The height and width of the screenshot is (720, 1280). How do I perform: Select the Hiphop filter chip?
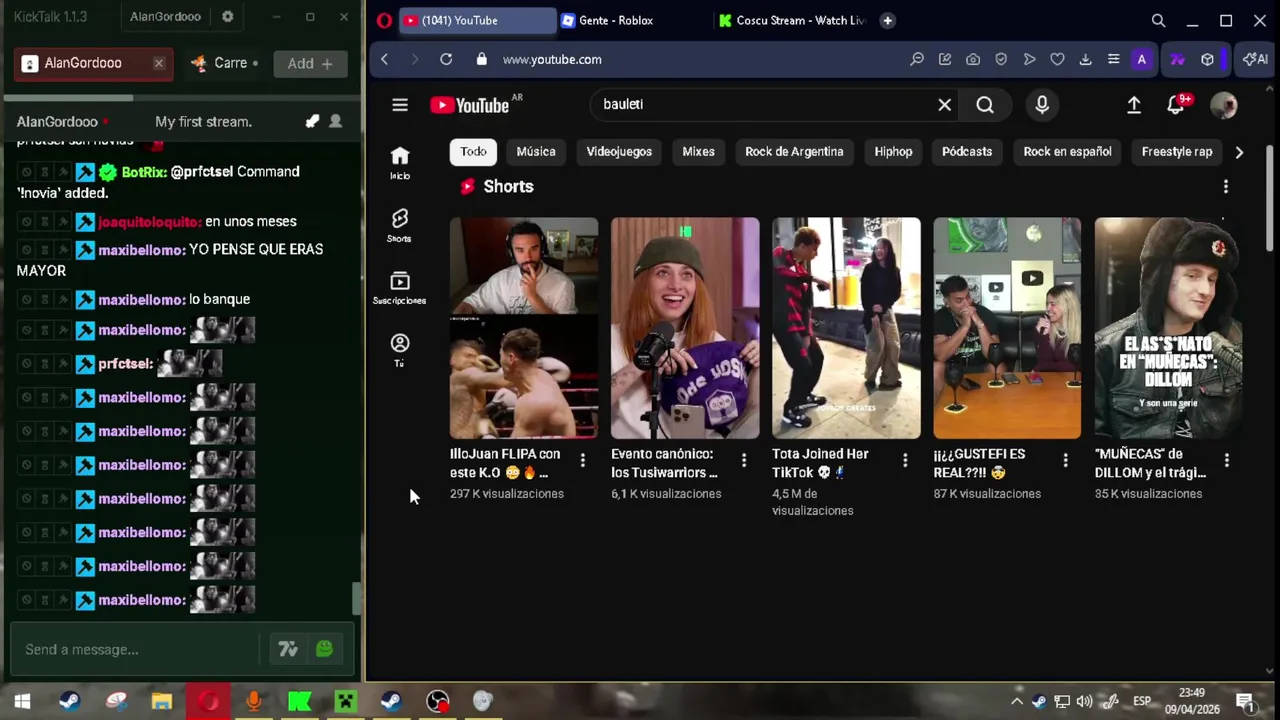coord(893,152)
